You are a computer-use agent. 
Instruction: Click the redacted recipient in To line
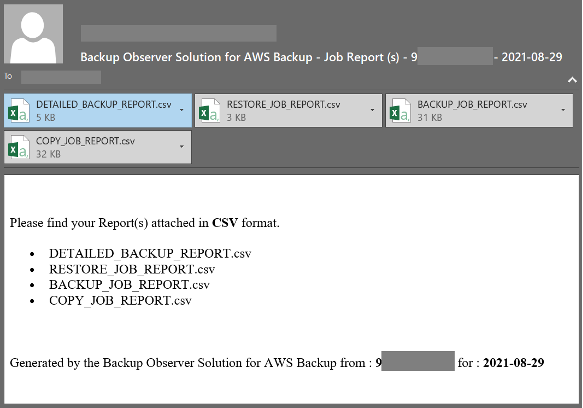pyautogui.click(x=61, y=77)
